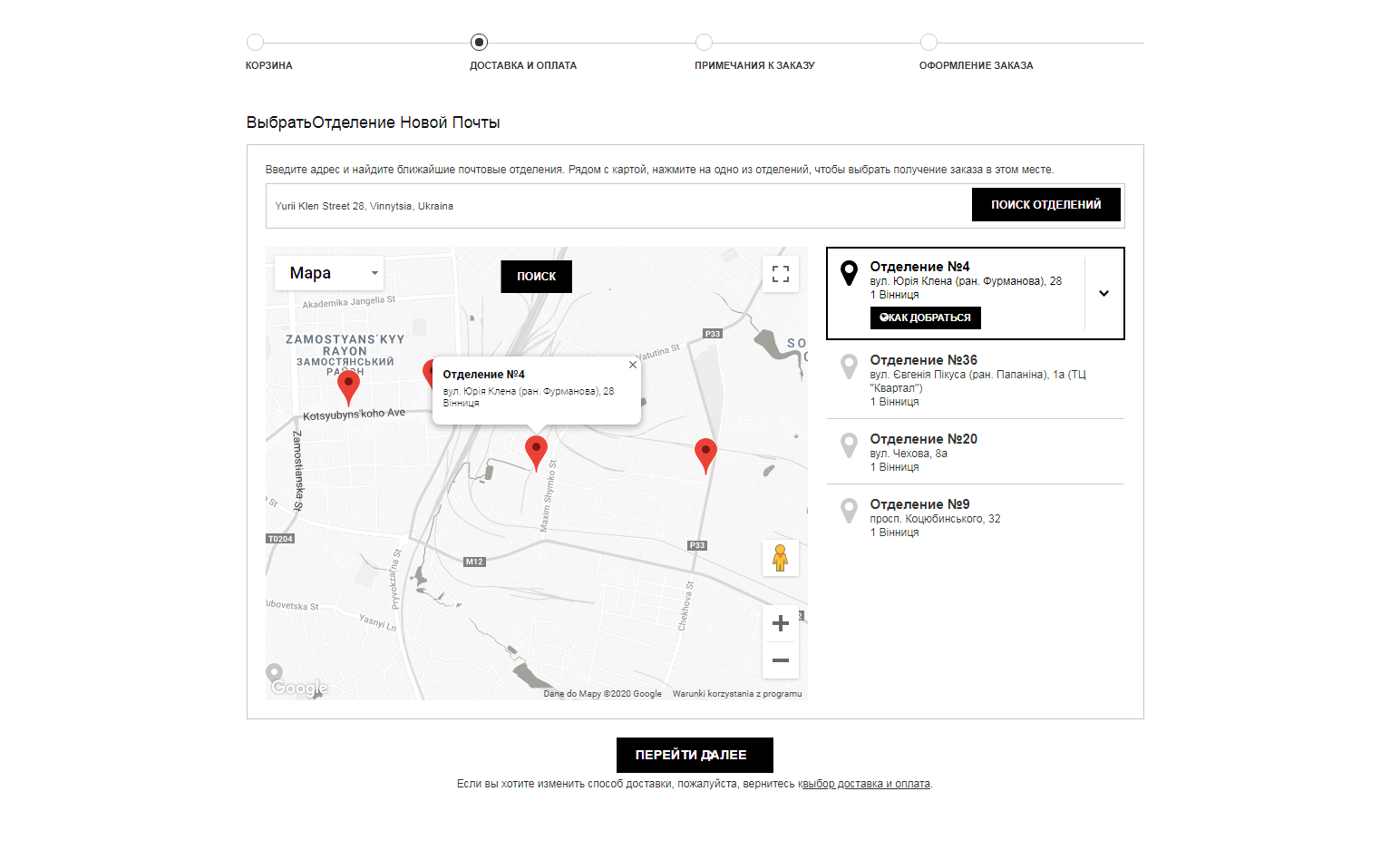Click the red map pin on Chekhova Street
Viewport: 1400px width, 850px height.
[705, 453]
